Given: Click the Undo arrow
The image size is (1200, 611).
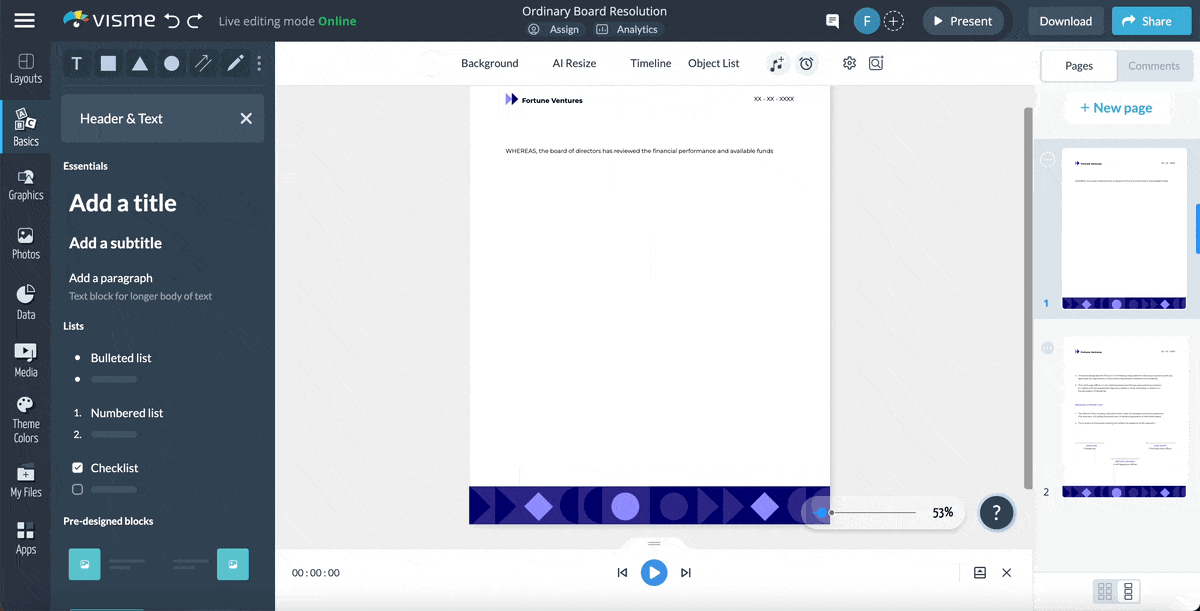Looking at the screenshot, I should tap(172, 21).
